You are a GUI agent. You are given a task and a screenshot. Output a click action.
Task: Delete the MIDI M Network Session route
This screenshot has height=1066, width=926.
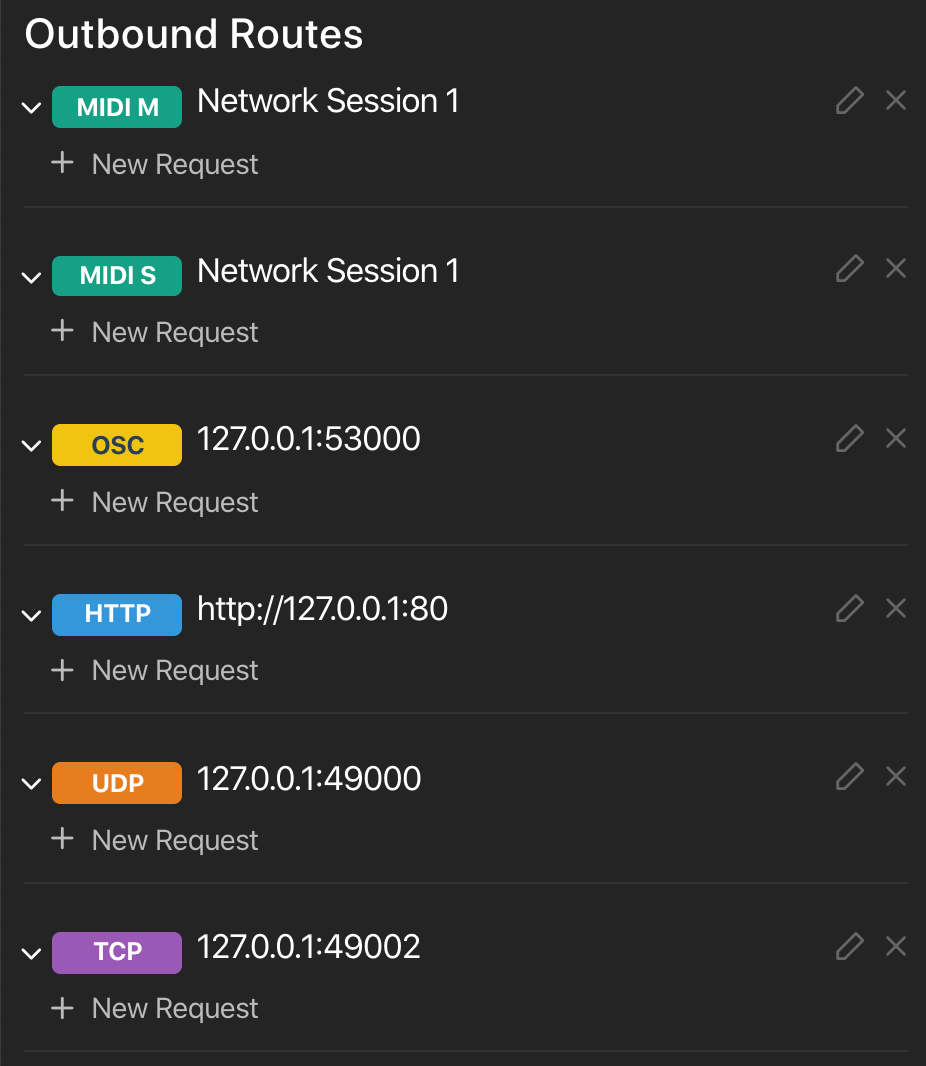(x=896, y=101)
